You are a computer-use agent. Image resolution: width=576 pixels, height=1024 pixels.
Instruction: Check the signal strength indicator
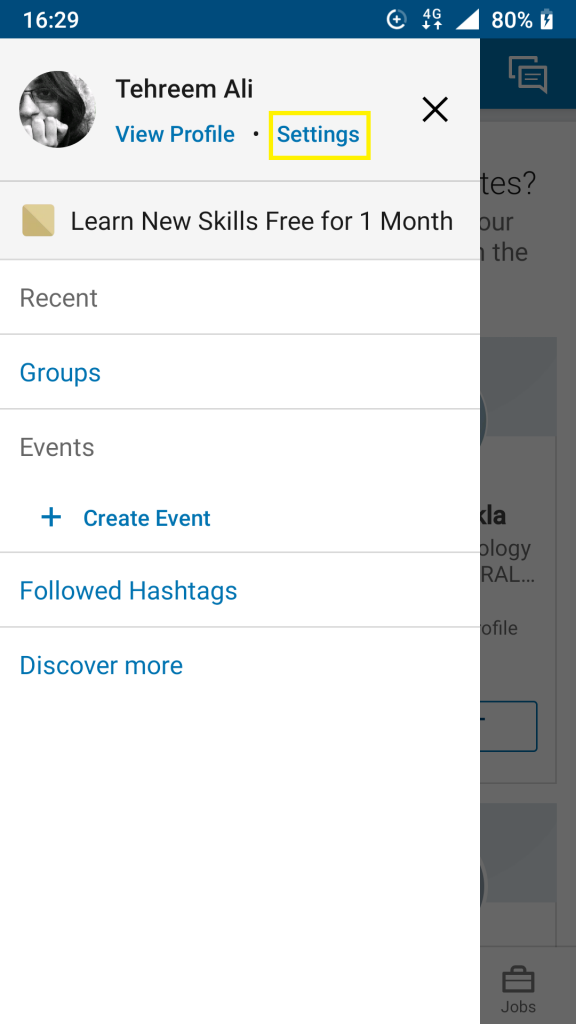click(467, 19)
